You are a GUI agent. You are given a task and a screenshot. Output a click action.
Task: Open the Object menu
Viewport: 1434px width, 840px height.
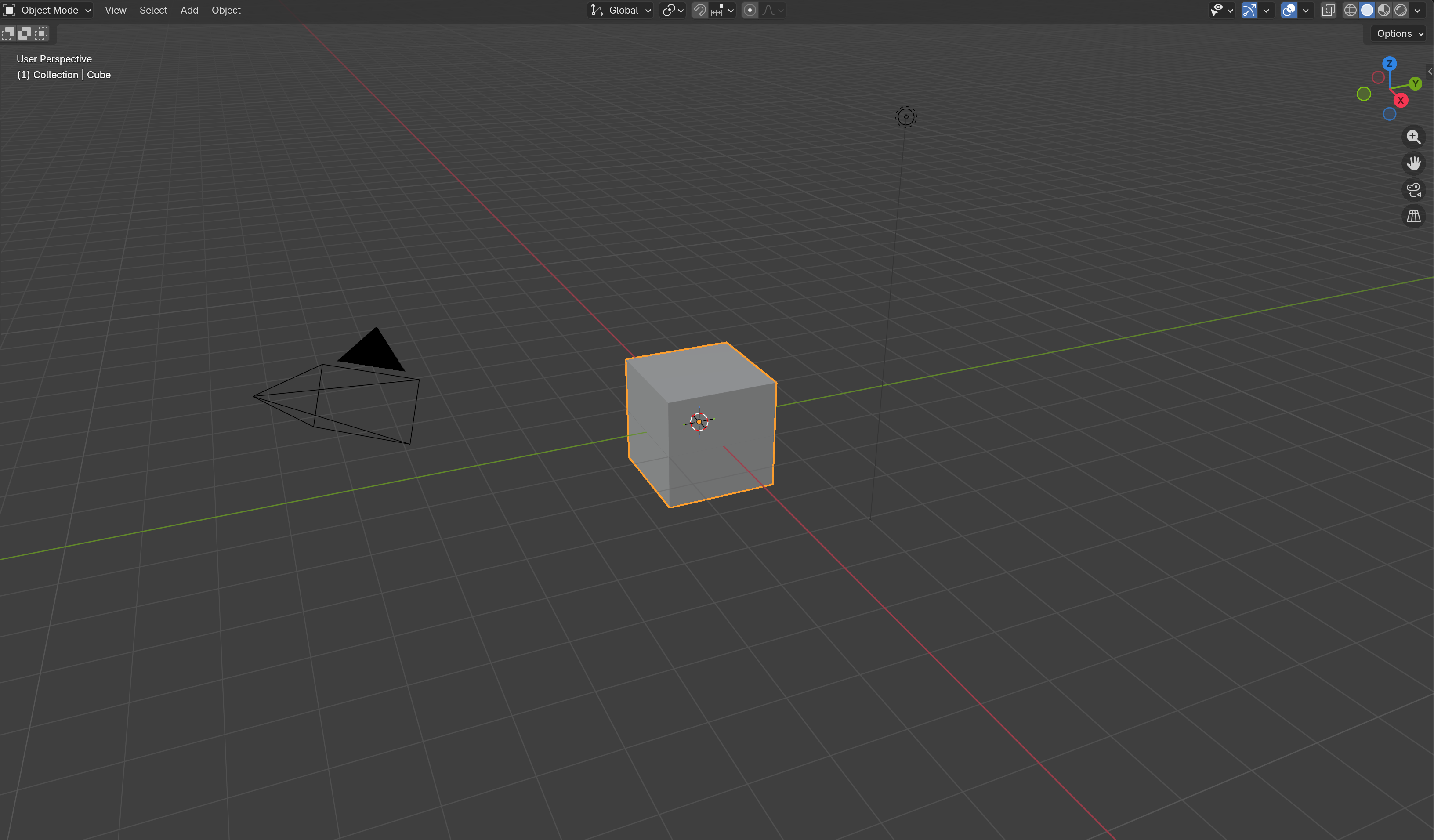pos(226,10)
